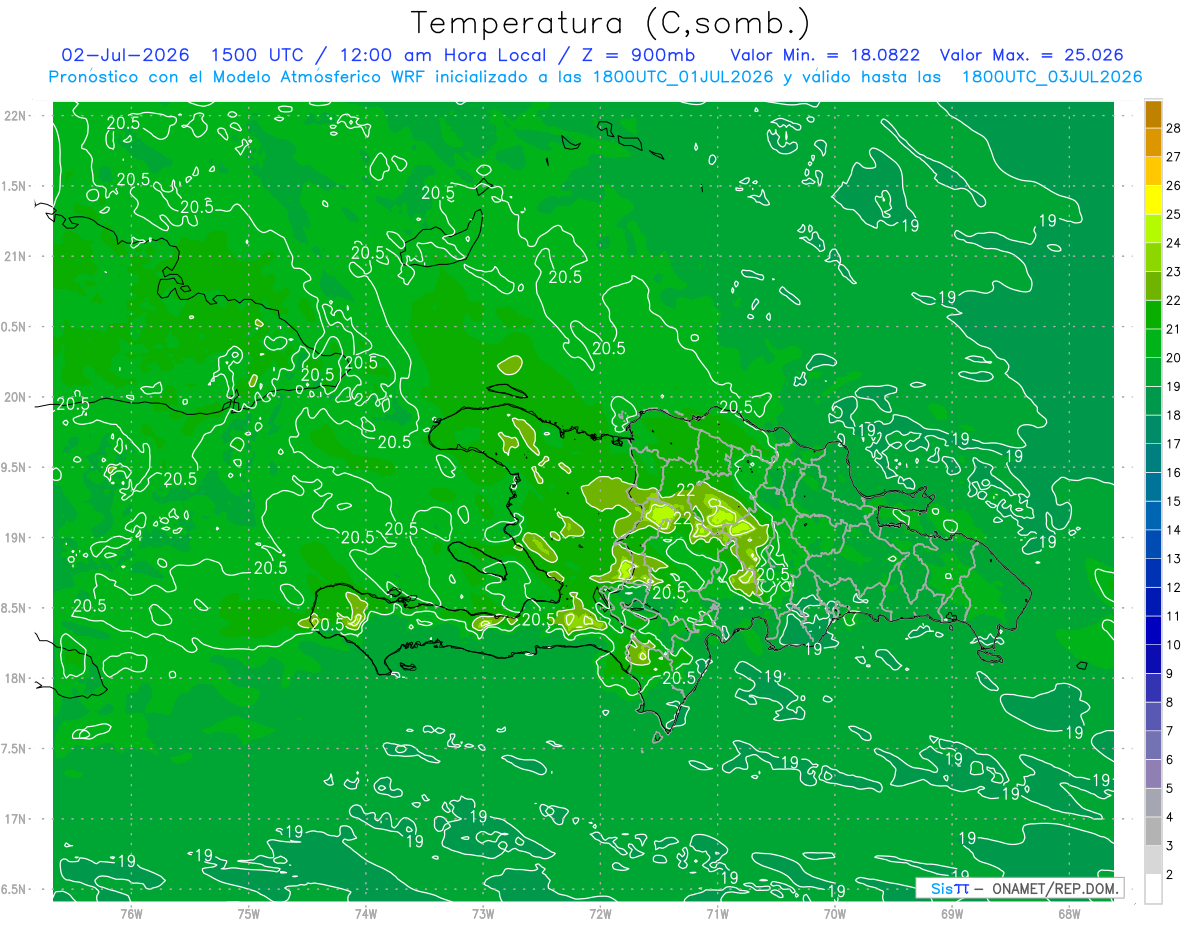This screenshot has height=927, width=1200.
Task: Click the 17N latitude axis label
Action: (x=15, y=819)
